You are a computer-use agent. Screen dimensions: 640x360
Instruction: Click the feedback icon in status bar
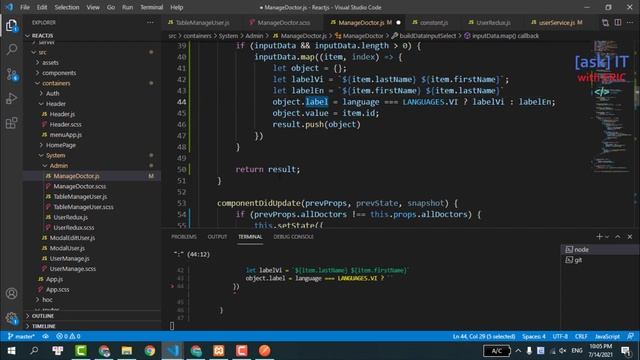pyautogui.click(x=630, y=336)
